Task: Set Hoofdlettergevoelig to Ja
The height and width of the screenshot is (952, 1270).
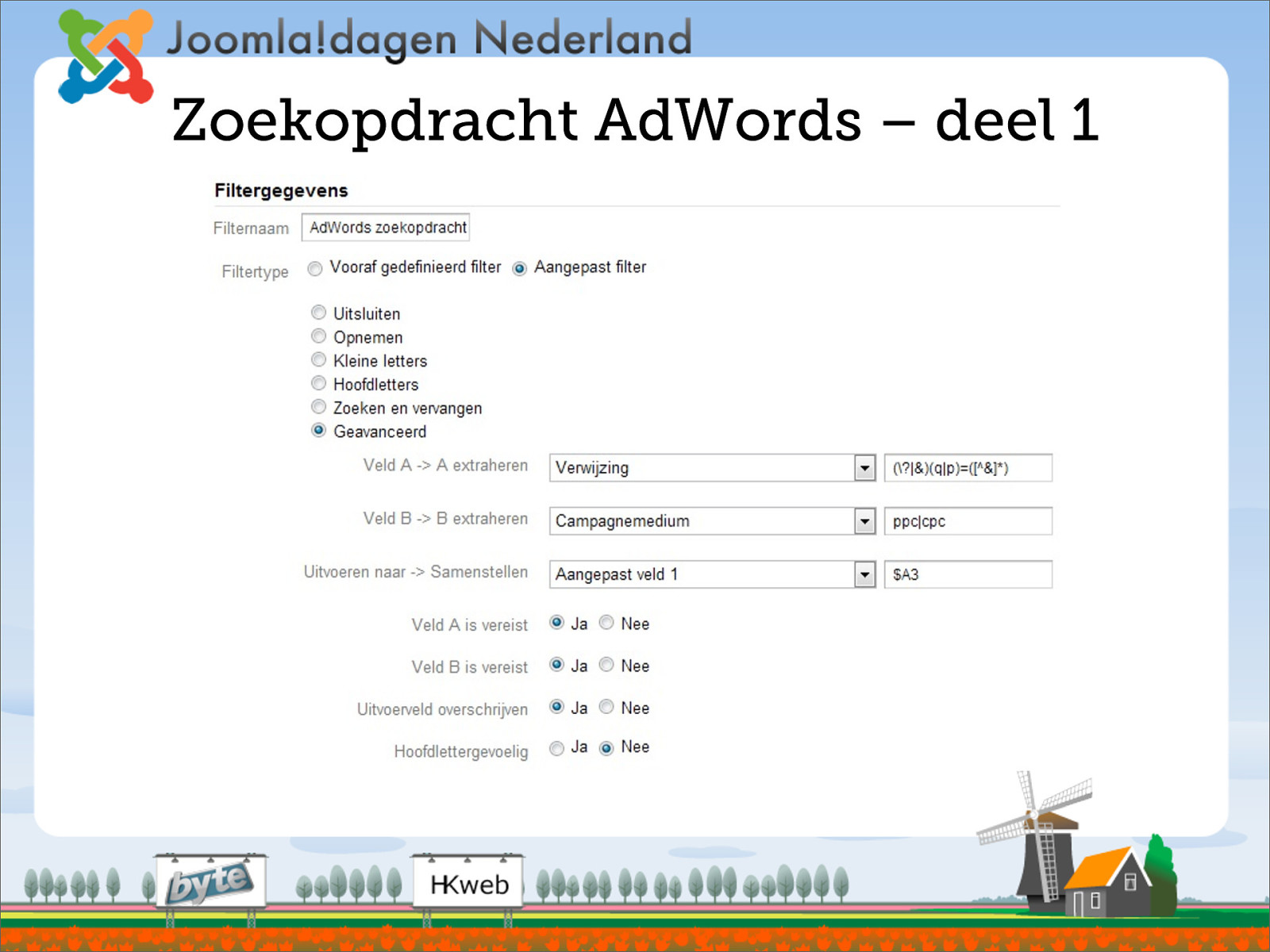Action: (557, 748)
